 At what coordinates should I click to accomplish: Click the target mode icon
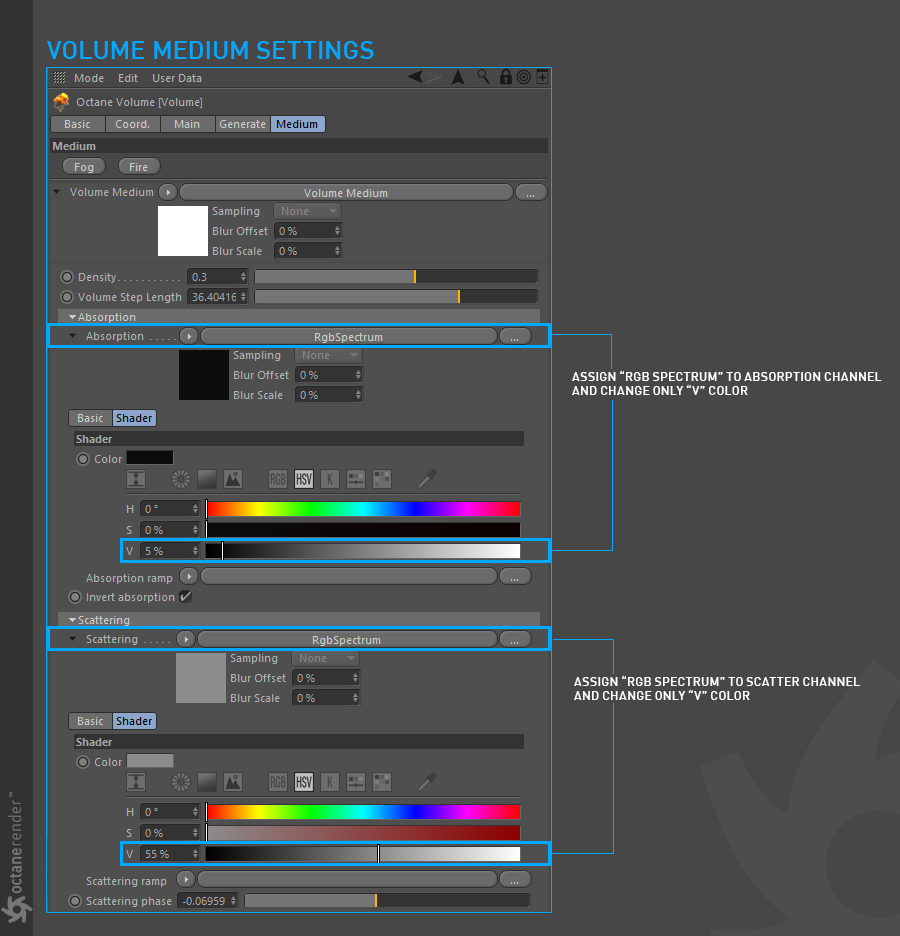click(524, 77)
